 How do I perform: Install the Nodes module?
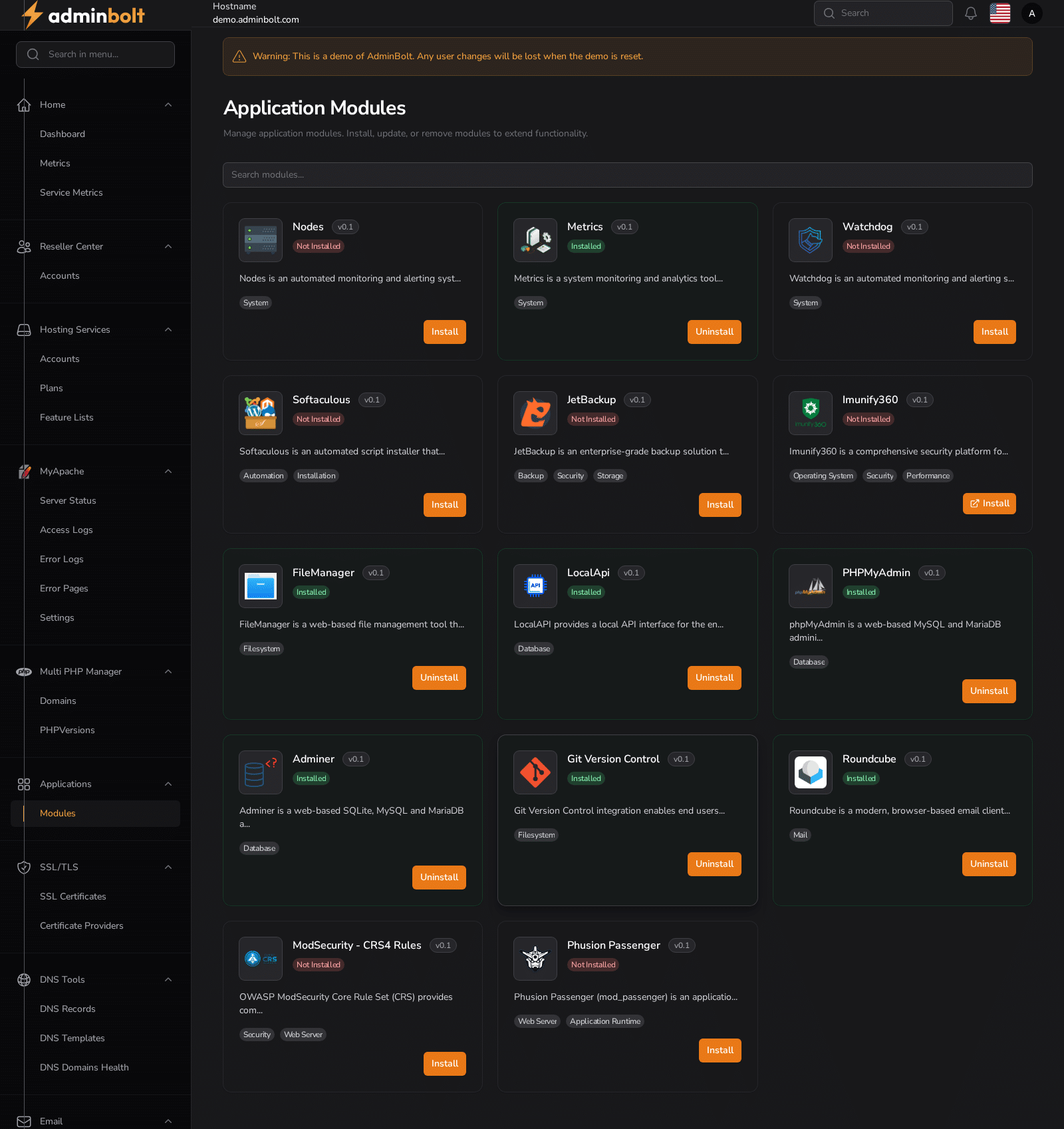point(445,332)
